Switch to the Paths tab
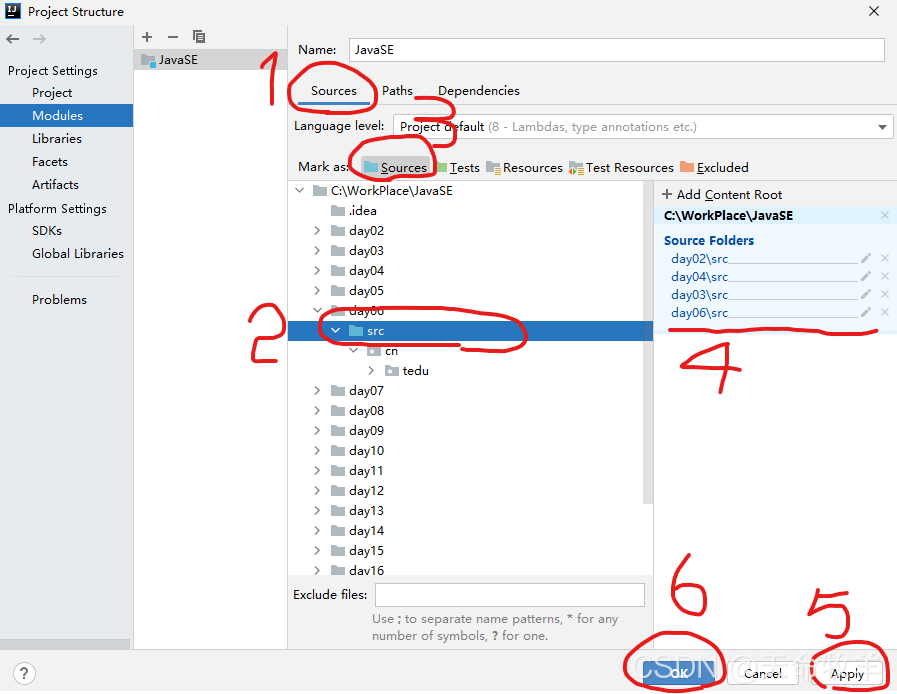Image resolution: width=897 pixels, height=694 pixels. coord(398,91)
